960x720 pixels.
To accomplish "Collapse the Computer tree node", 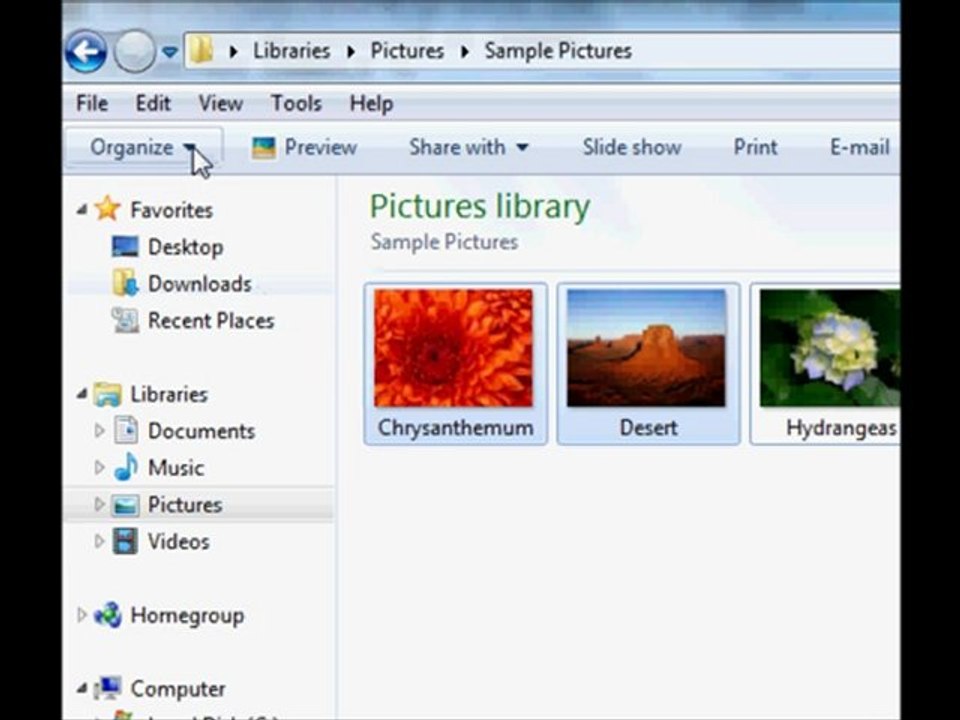I will coord(82,689).
